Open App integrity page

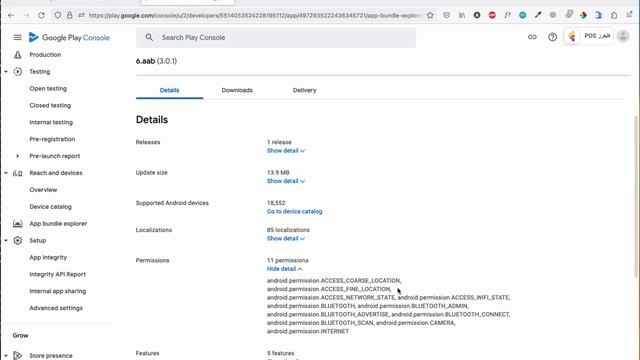[x=48, y=258]
